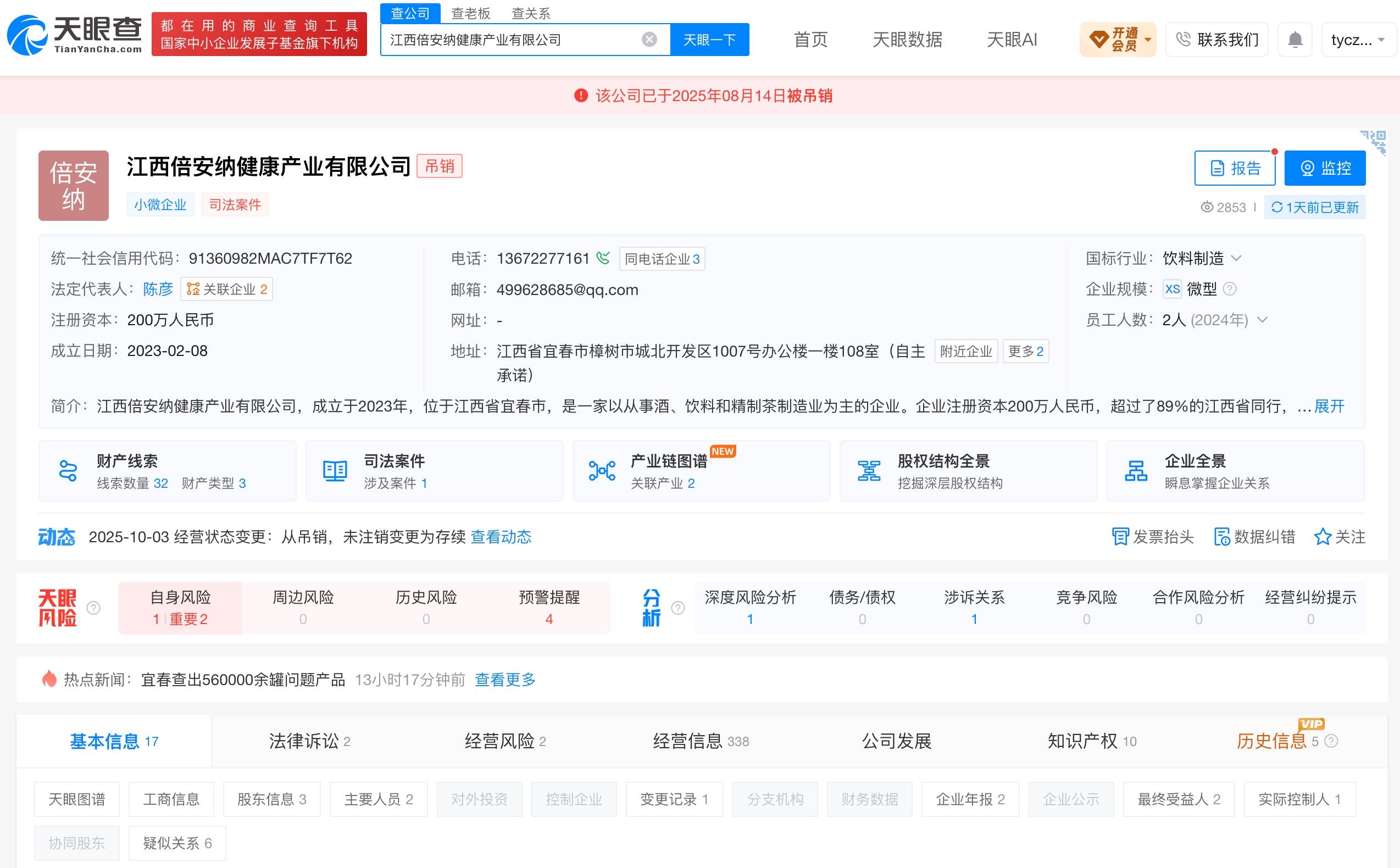
Task: Click the 报告 button
Action: coord(1235,168)
